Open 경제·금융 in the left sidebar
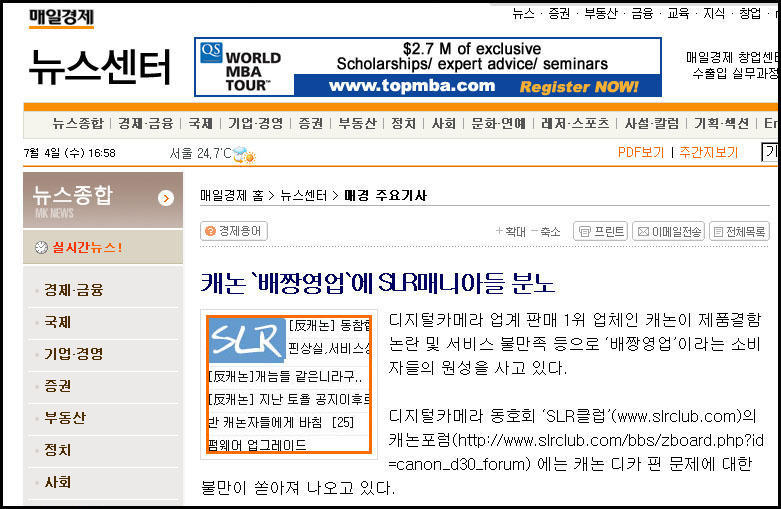 (74, 290)
